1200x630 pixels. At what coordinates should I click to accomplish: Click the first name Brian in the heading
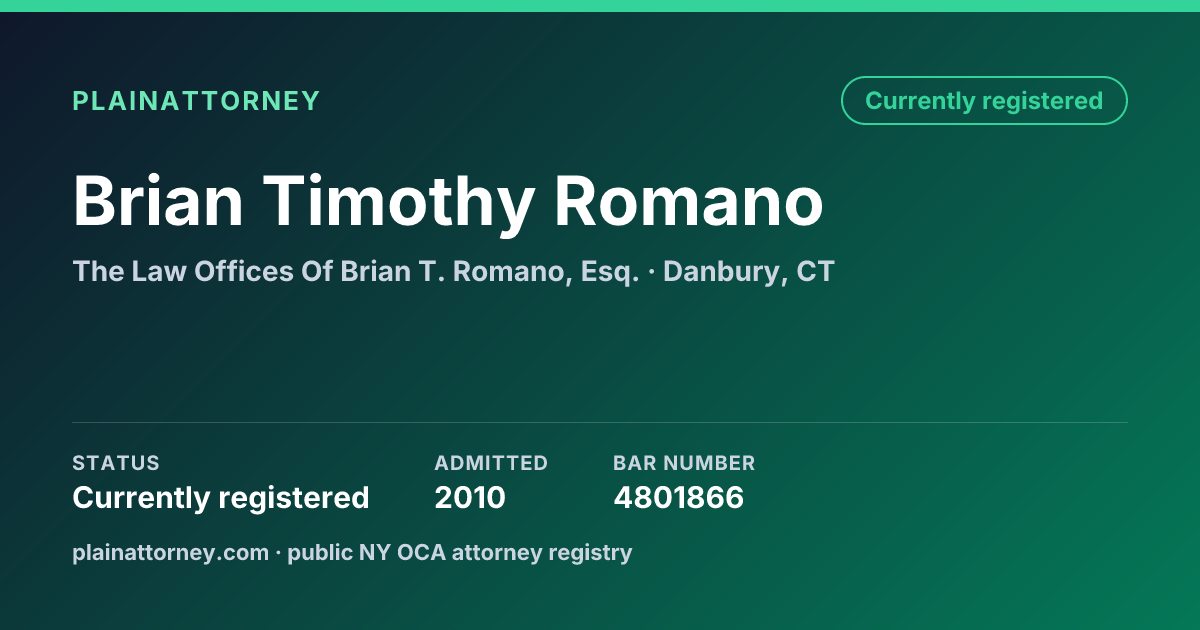pyautogui.click(x=158, y=202)
